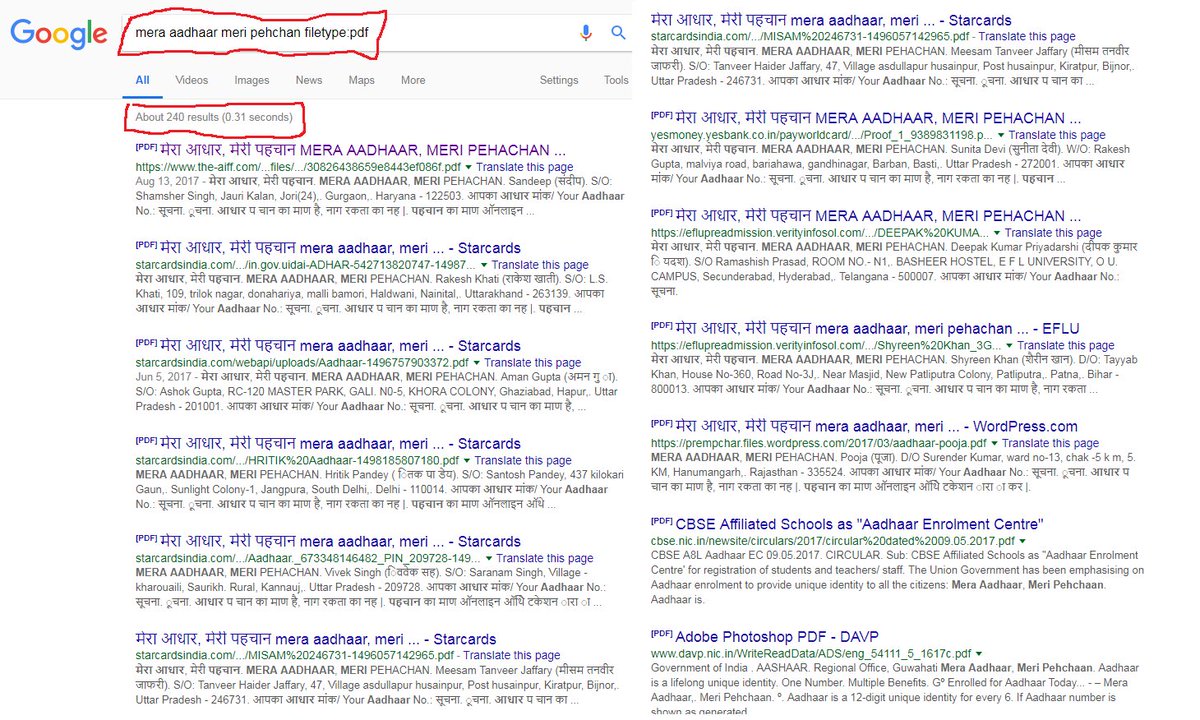Expand dropdown arrow beside the-aiff.com URL

pos(470,167)
